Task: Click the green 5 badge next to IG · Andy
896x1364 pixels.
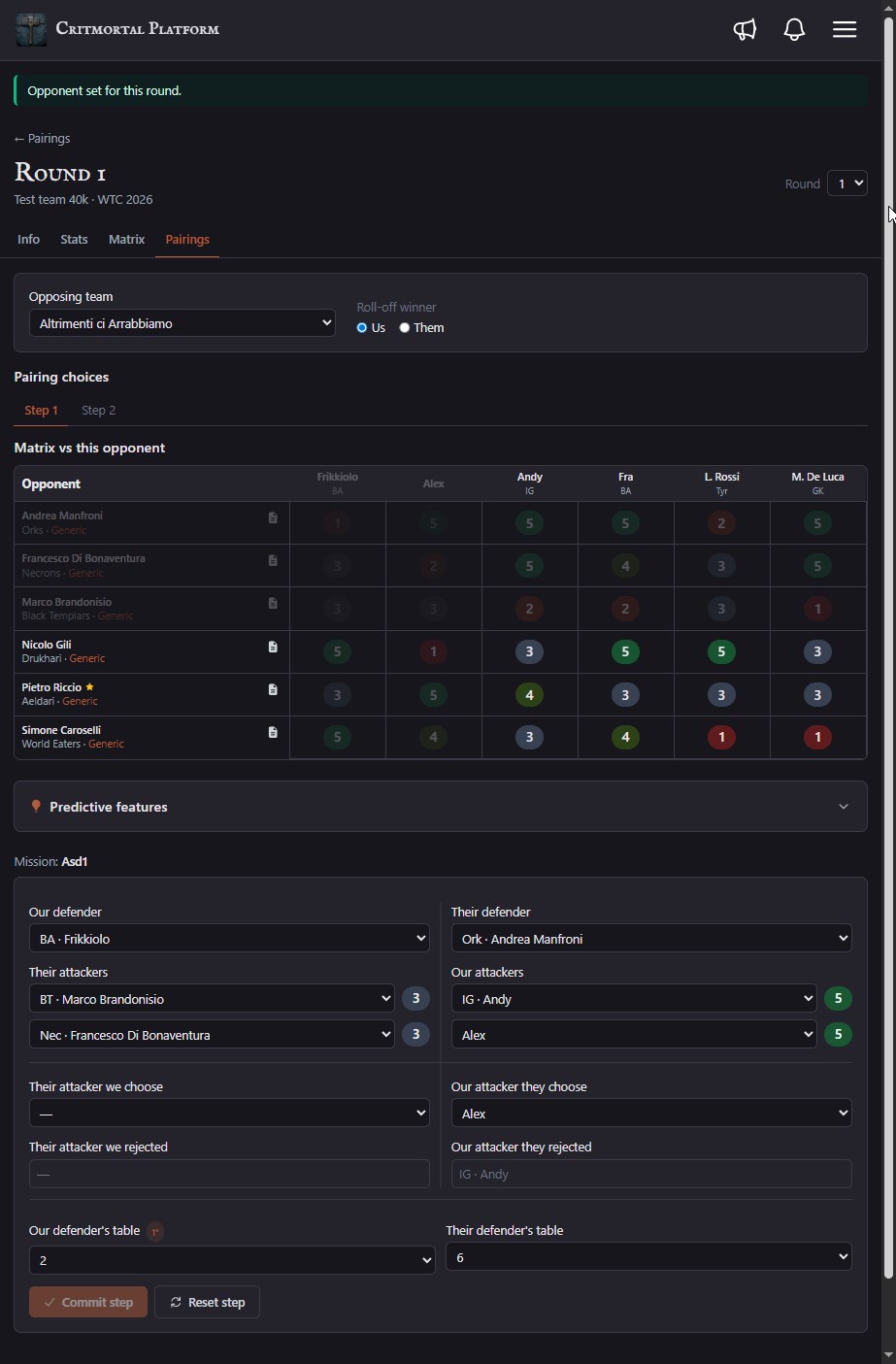Action: (x=838, y=999)
